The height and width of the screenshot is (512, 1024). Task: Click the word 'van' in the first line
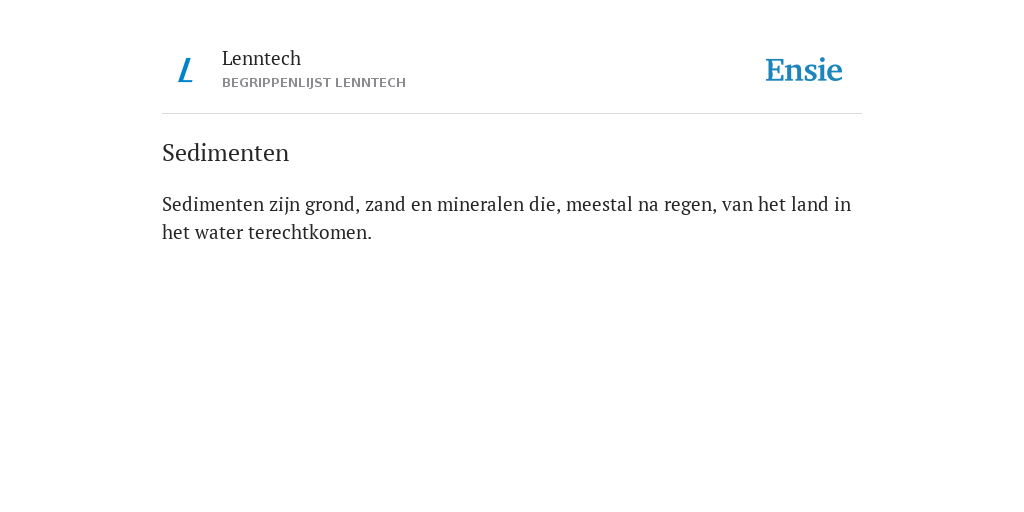(737, 204)
